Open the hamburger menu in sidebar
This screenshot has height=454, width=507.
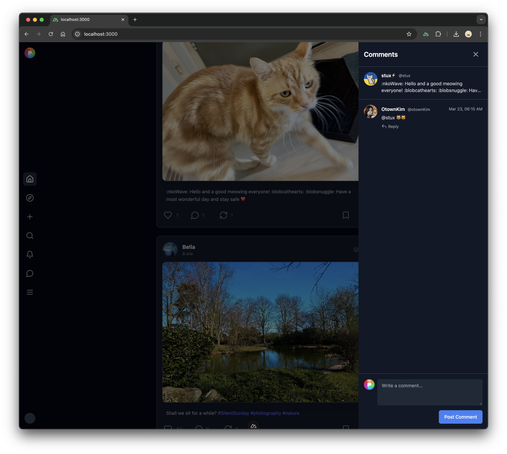[30, 292]
